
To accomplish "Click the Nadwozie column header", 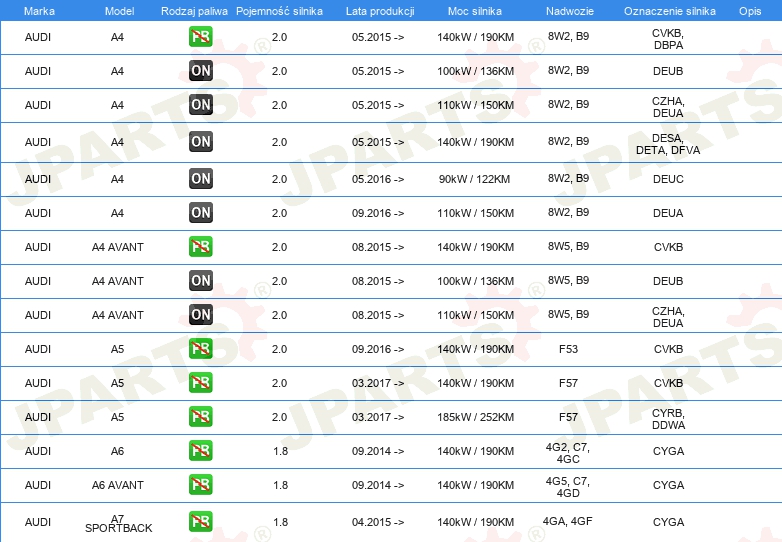I will tap(570, 11).
